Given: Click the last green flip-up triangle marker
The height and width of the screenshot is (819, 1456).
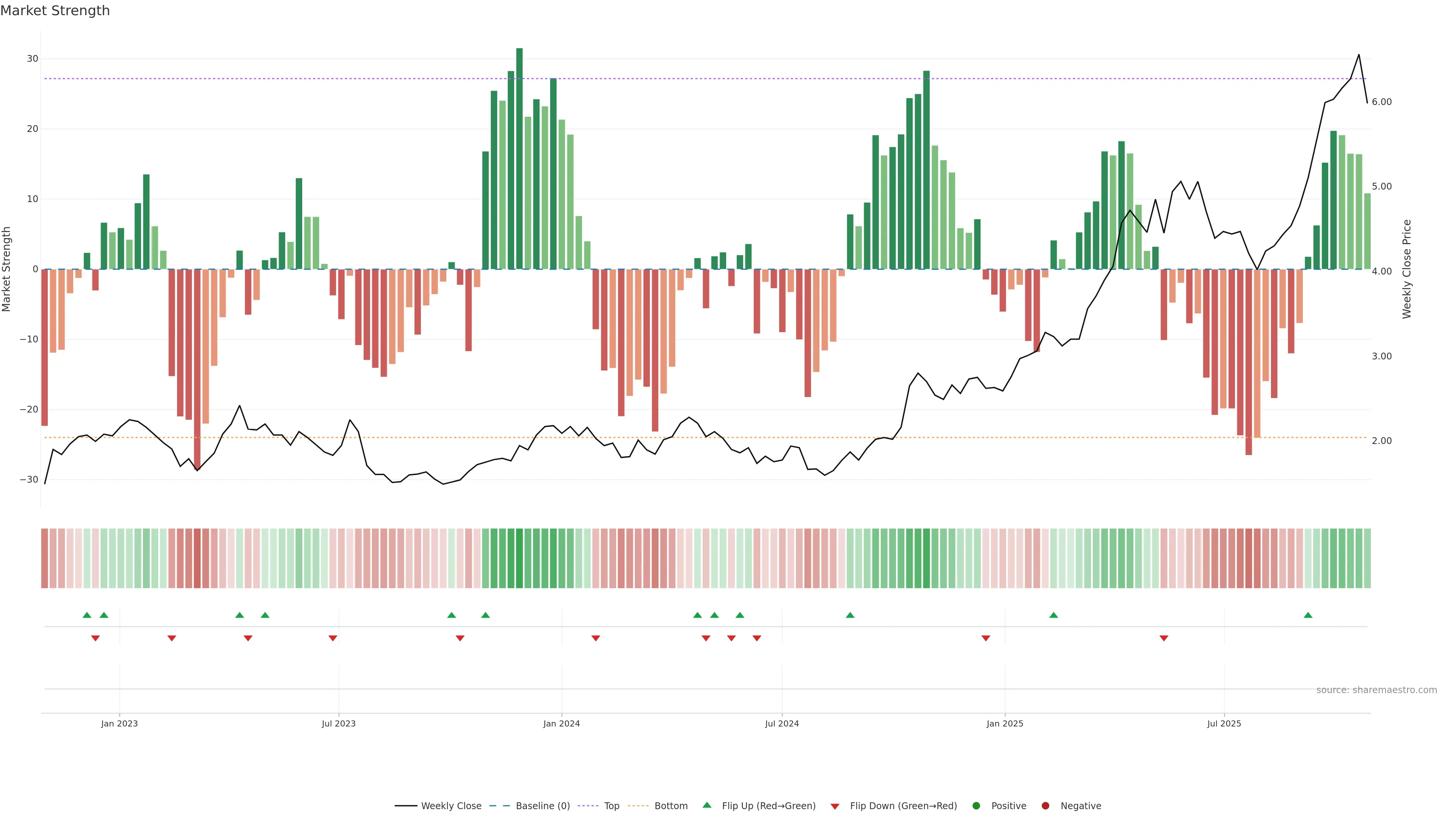Looking at the screenshot, I should 1308,615.
